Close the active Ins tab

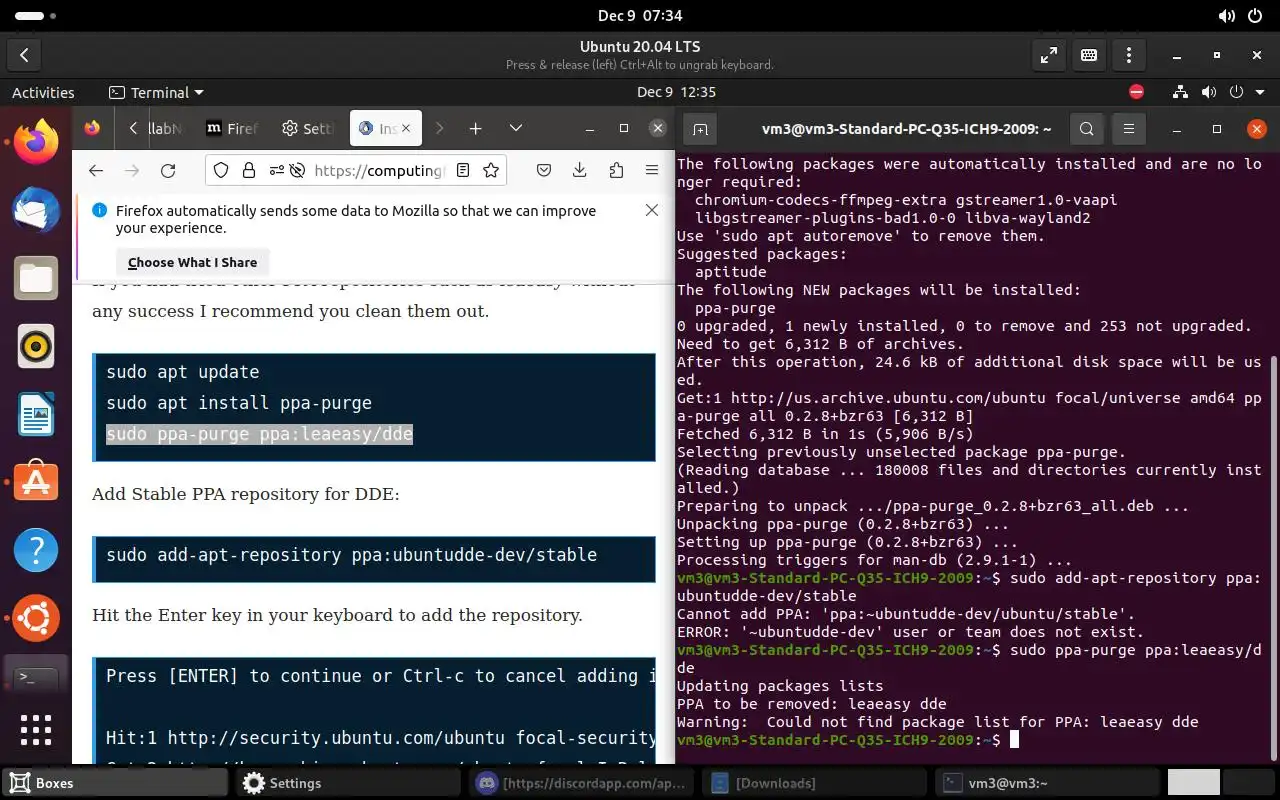pos(407,128)
